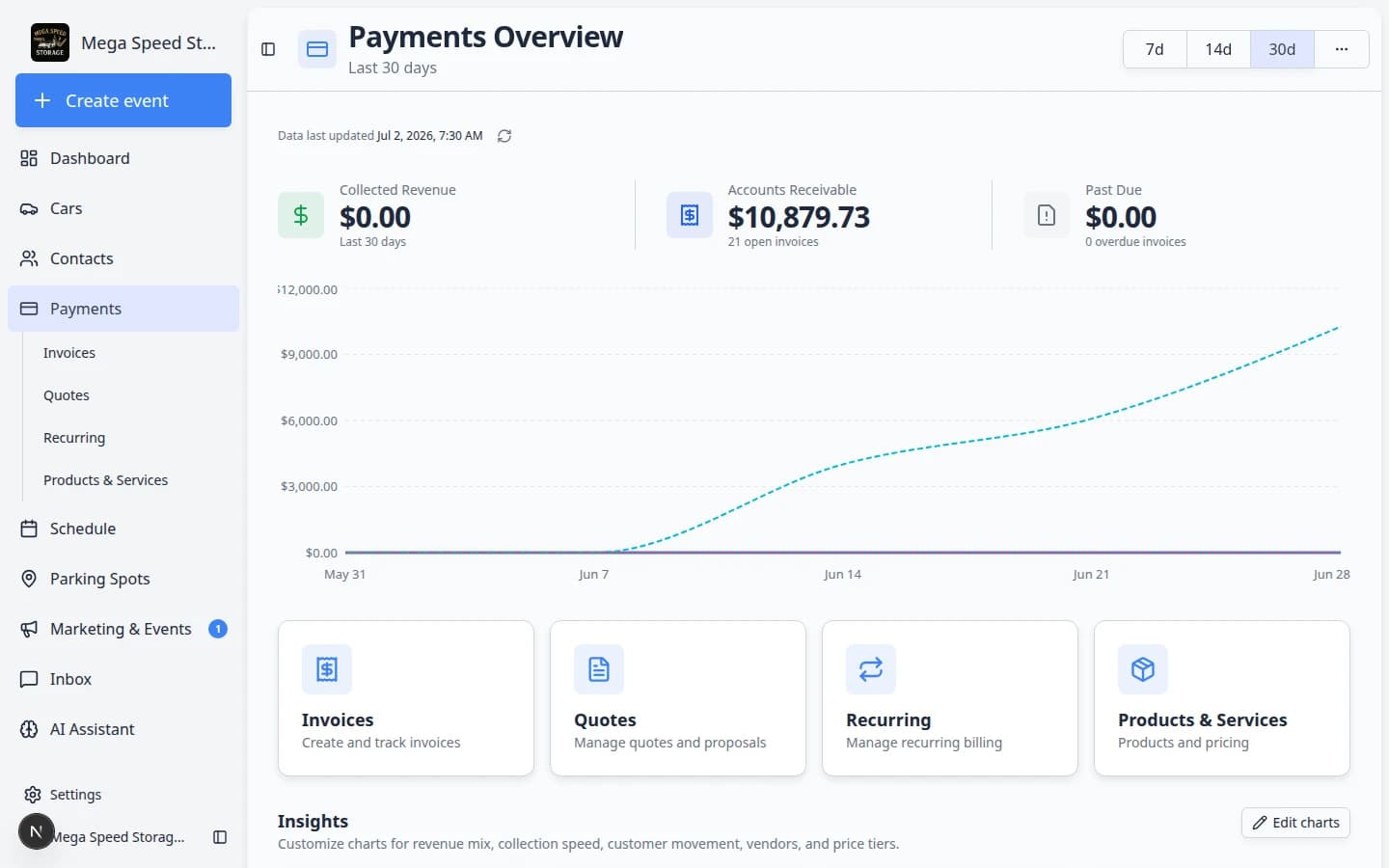The height and width of the screenshot is (868, 1389).
Task: Click the Quotes card document icon
Action: [599, 669]
